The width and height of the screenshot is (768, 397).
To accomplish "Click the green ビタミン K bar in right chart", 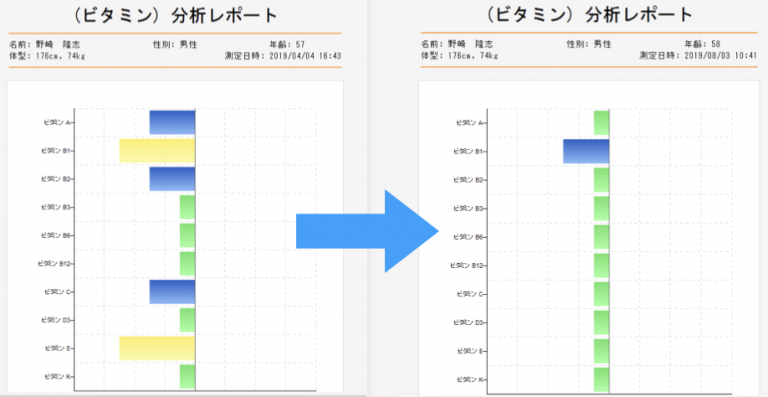I will [x=601, y=379].
